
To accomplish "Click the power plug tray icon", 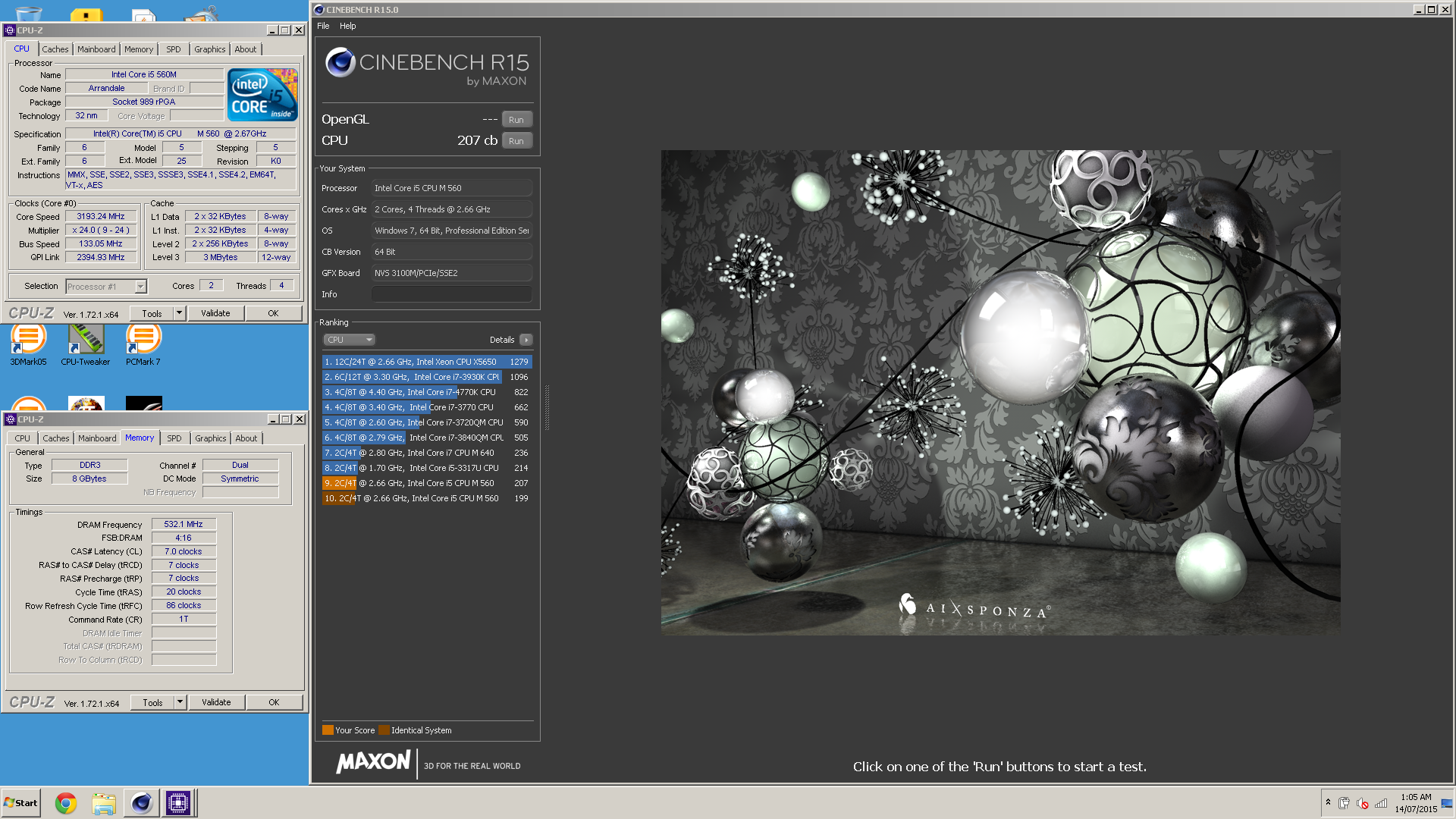I will [x=1344, y=803].
